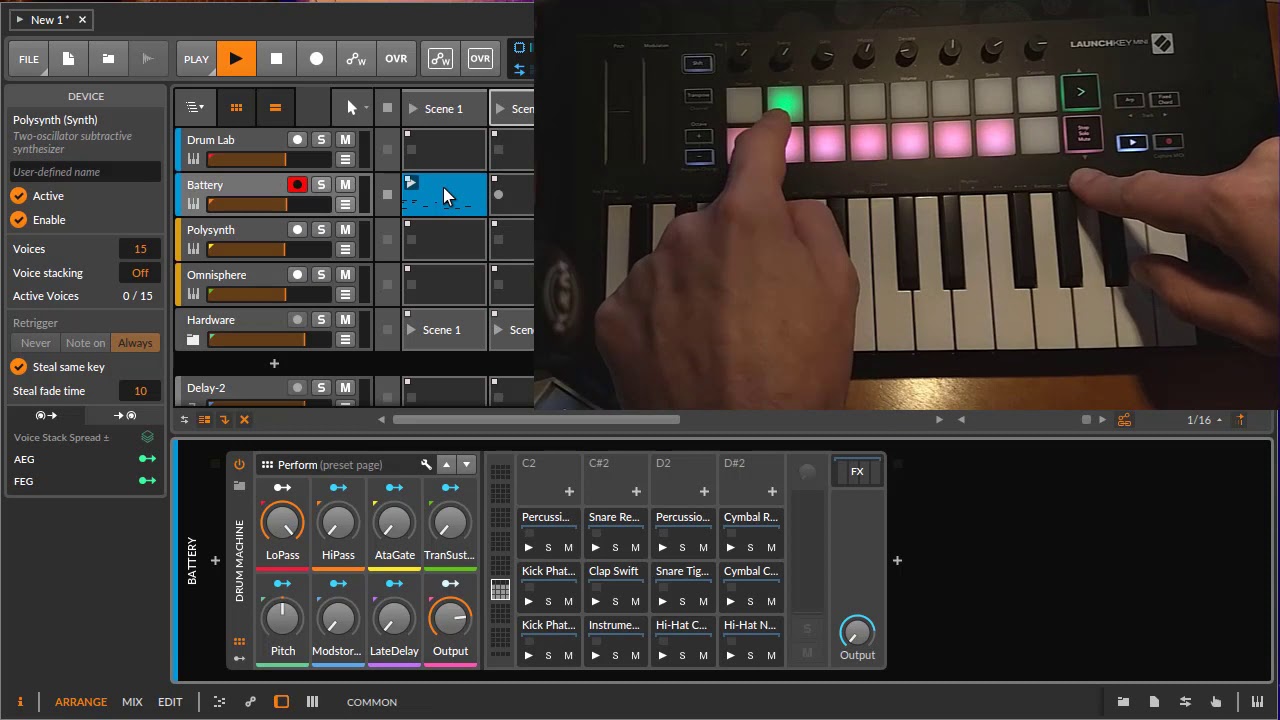Open Voice stacking Off dropdown

coord(140,273)
